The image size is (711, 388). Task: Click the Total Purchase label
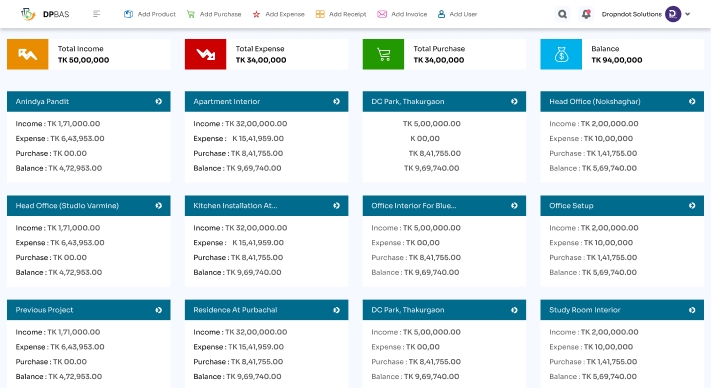point(439,48)
